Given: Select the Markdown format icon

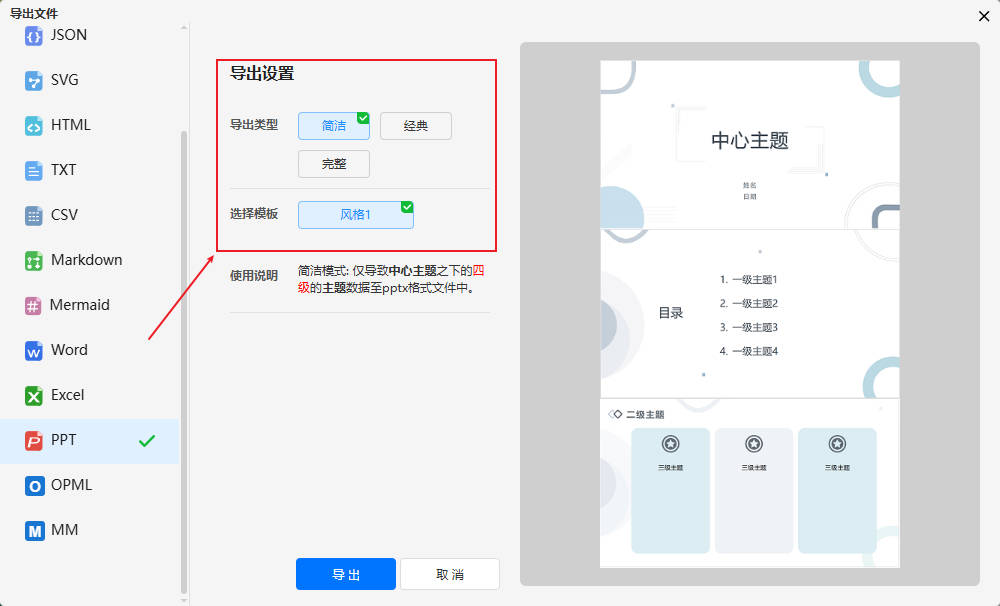Looking at the screenshot, I should point(34,260).
